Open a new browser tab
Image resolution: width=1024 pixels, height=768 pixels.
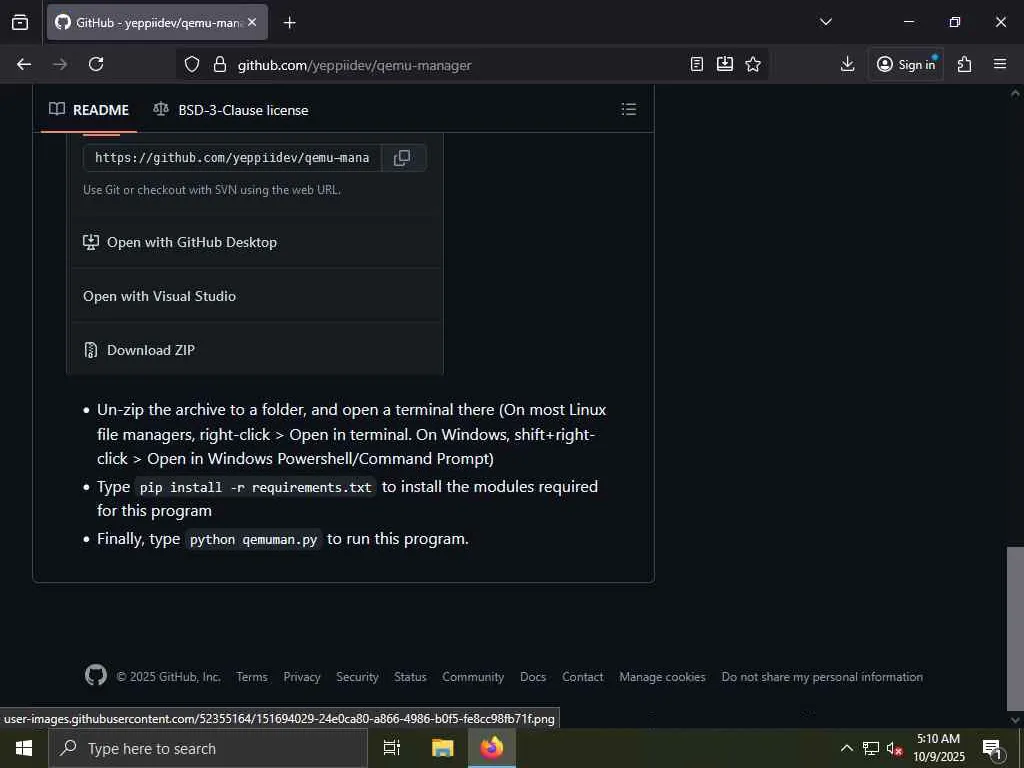pos(289,23)
